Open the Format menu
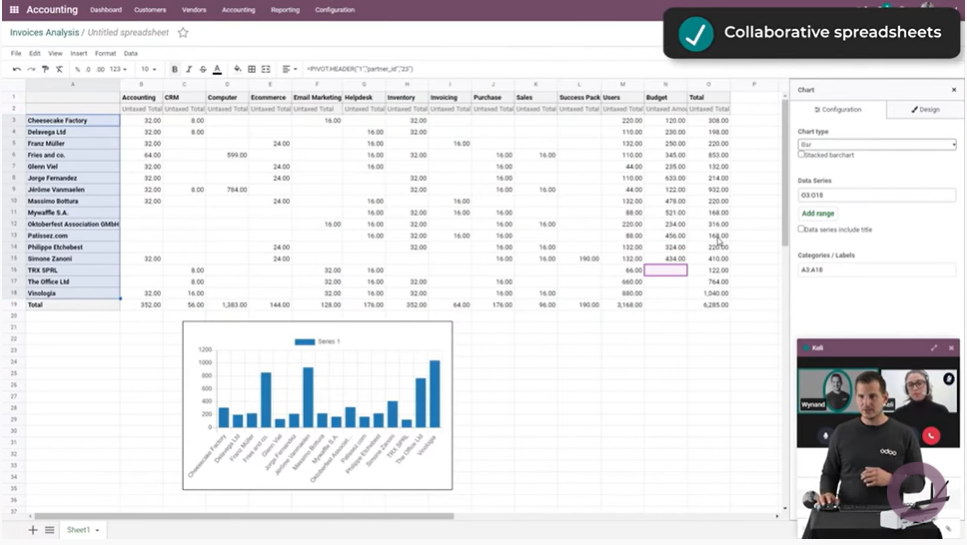This screenshot has height=545, width=967. 105,54
